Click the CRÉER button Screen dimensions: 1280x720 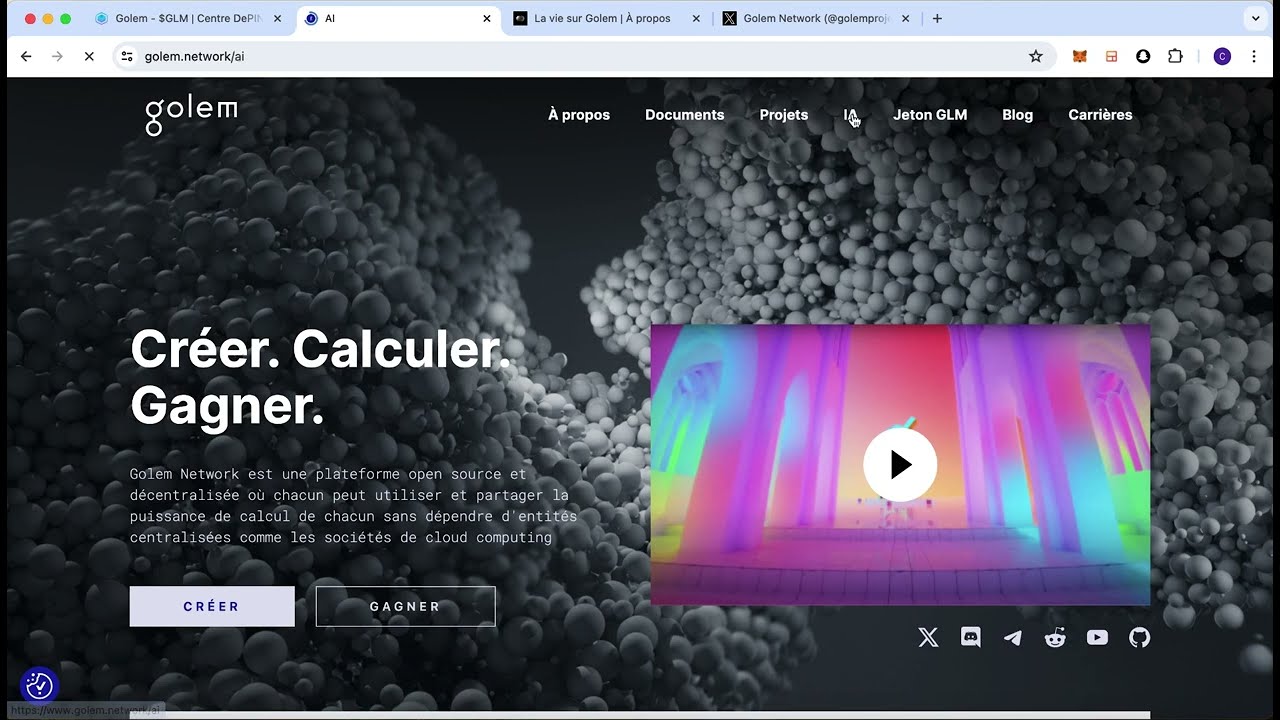coord(212,606)
